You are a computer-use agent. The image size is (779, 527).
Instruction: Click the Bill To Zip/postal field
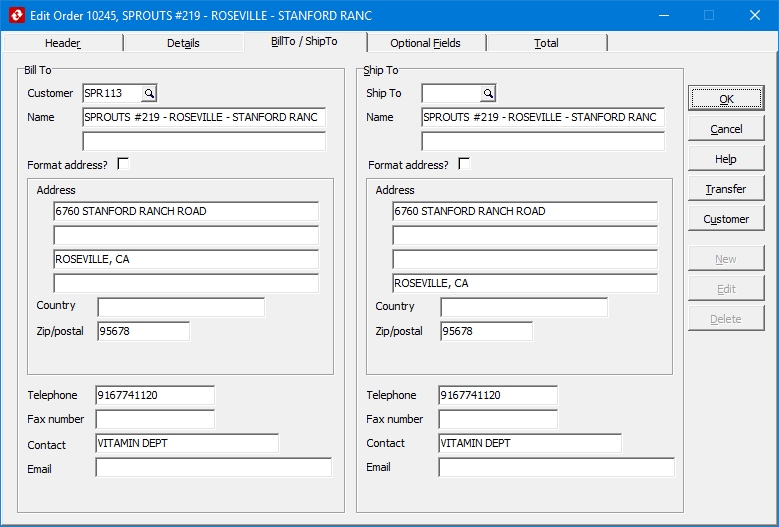pyautogui.click(x=144, y=331)
